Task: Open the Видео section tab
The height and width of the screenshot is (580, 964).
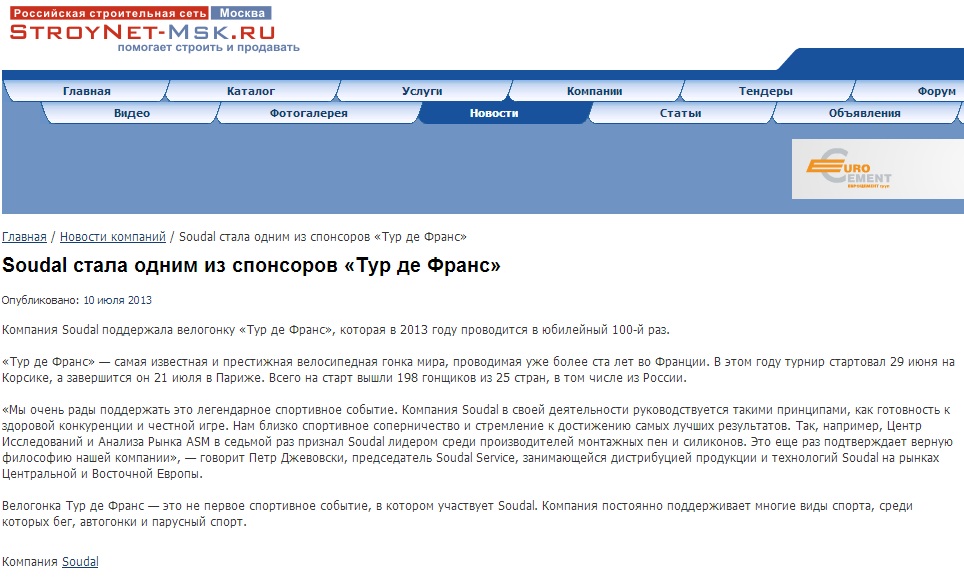Action: tap(132, 113)
